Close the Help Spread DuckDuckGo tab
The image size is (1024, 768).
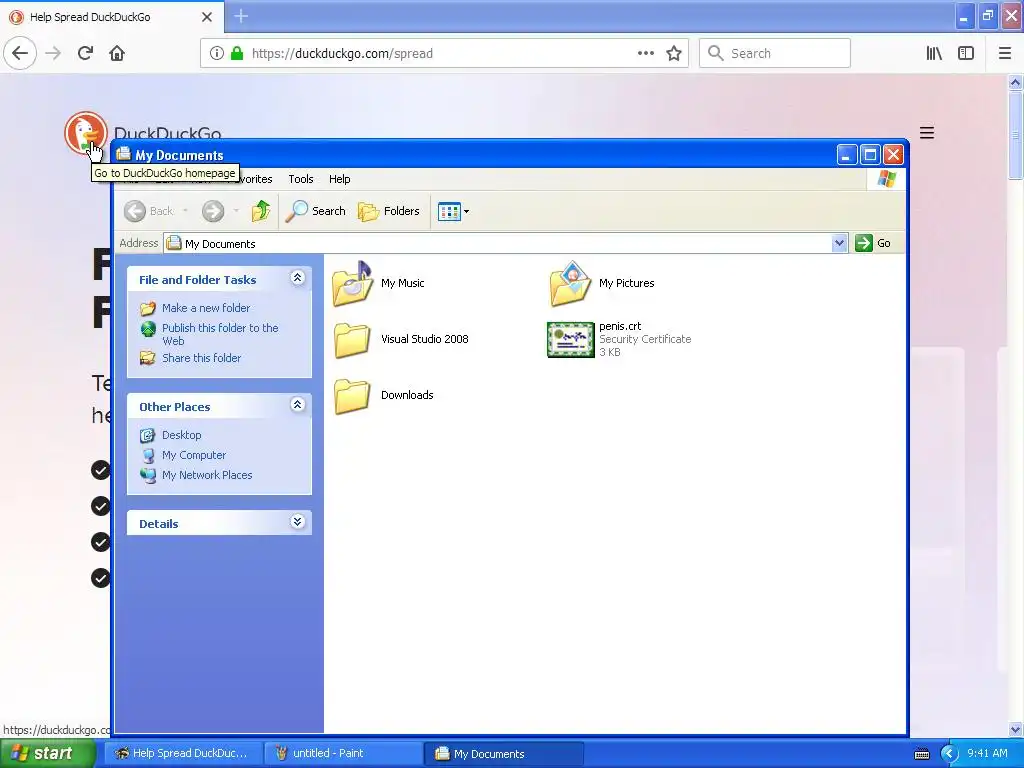[x=206, y=17]
